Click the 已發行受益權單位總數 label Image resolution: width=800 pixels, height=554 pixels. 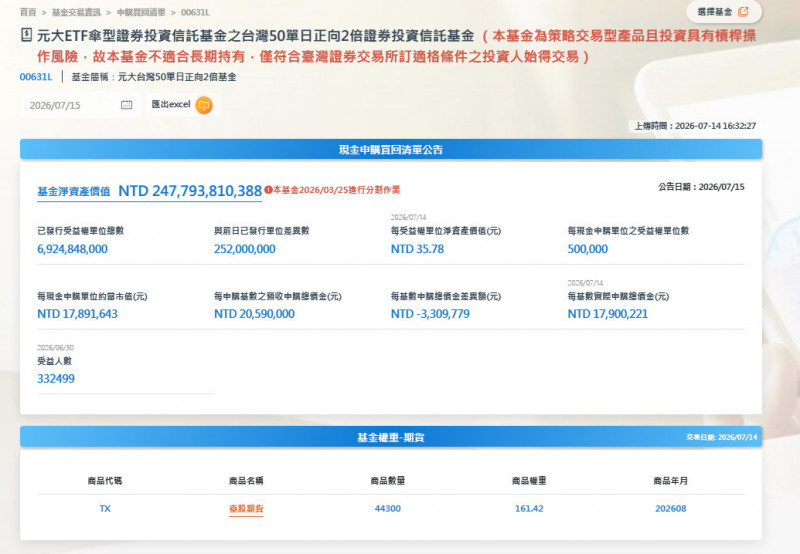[81, 231]
